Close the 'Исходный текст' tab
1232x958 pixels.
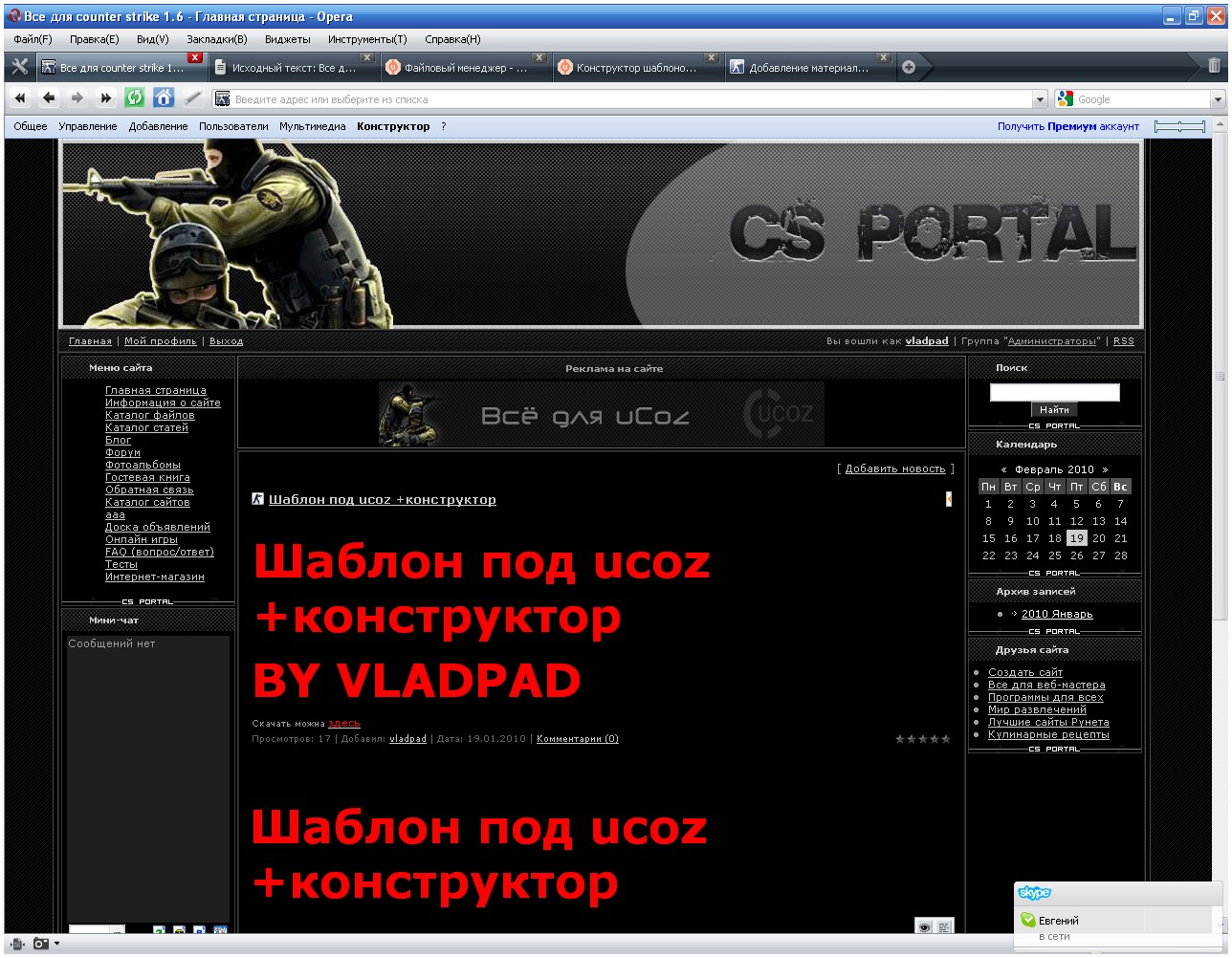pos(367,57)
